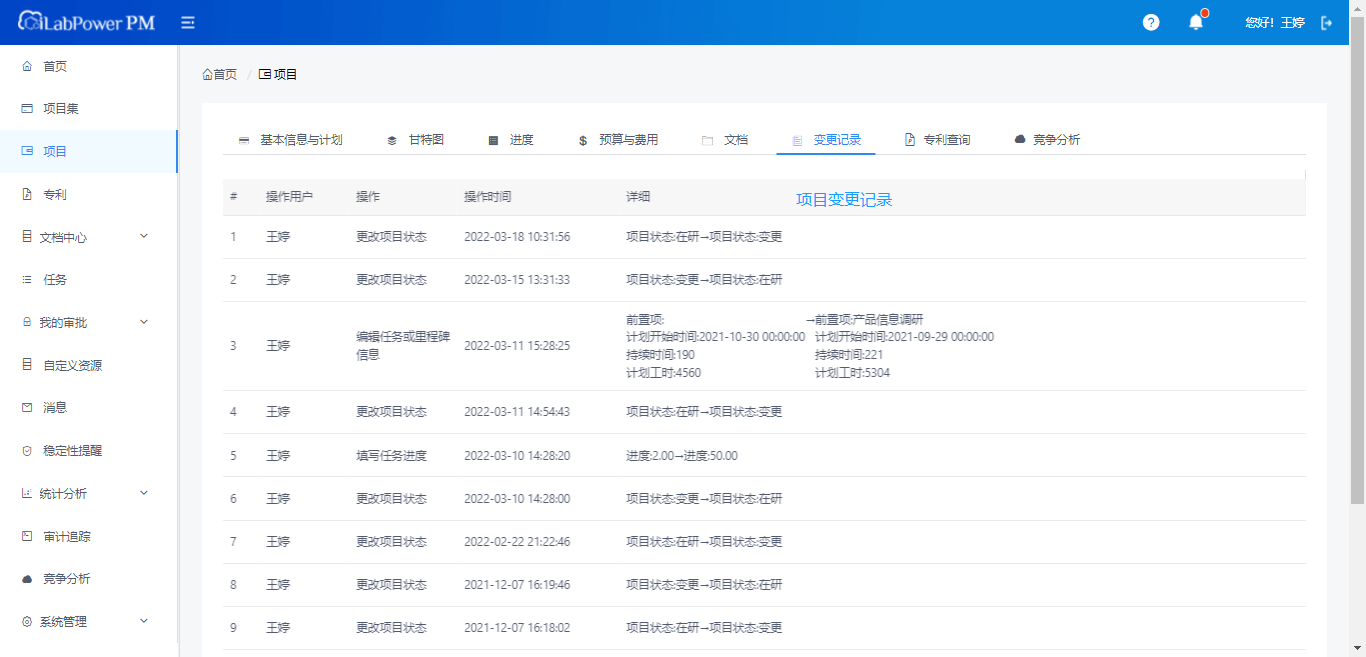Click 项目变更记录 title text
The width and height of the screenshot is (1366, 657).
point(844,199)
